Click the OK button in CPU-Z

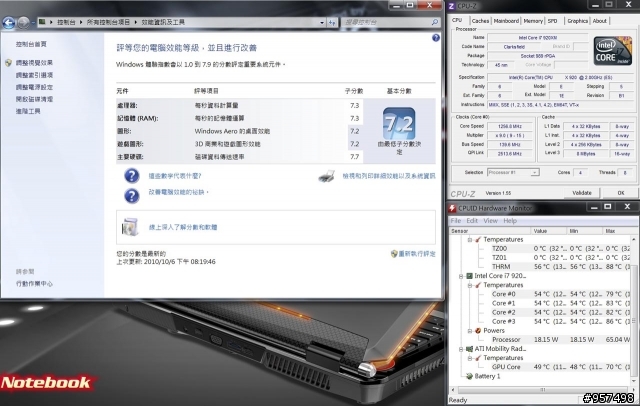tap(620, 193)
